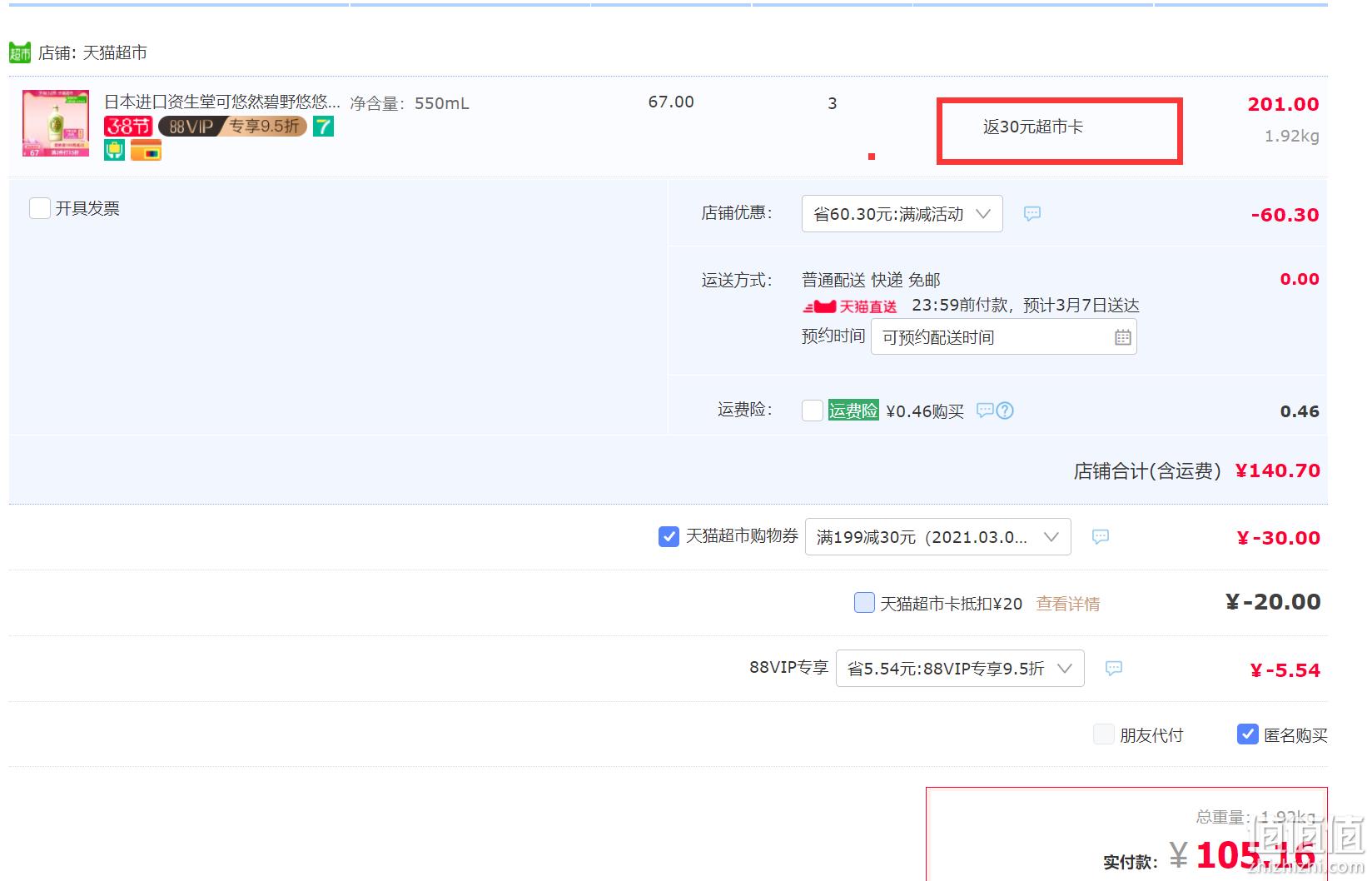Click the 可预约配送时间 input field
Viewport: 1372px width, 881px height.
pos(1004,337)
